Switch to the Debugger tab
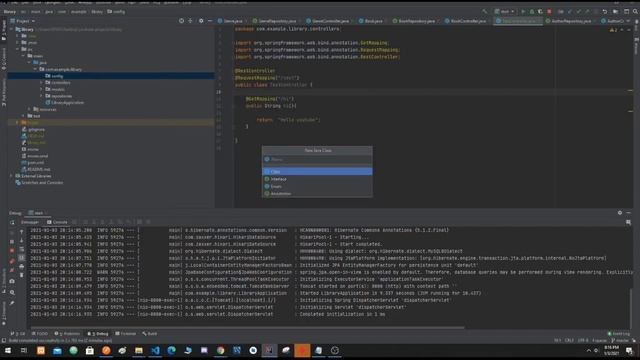The height and width of the screenshot is (360, 640). coord(30,222)
